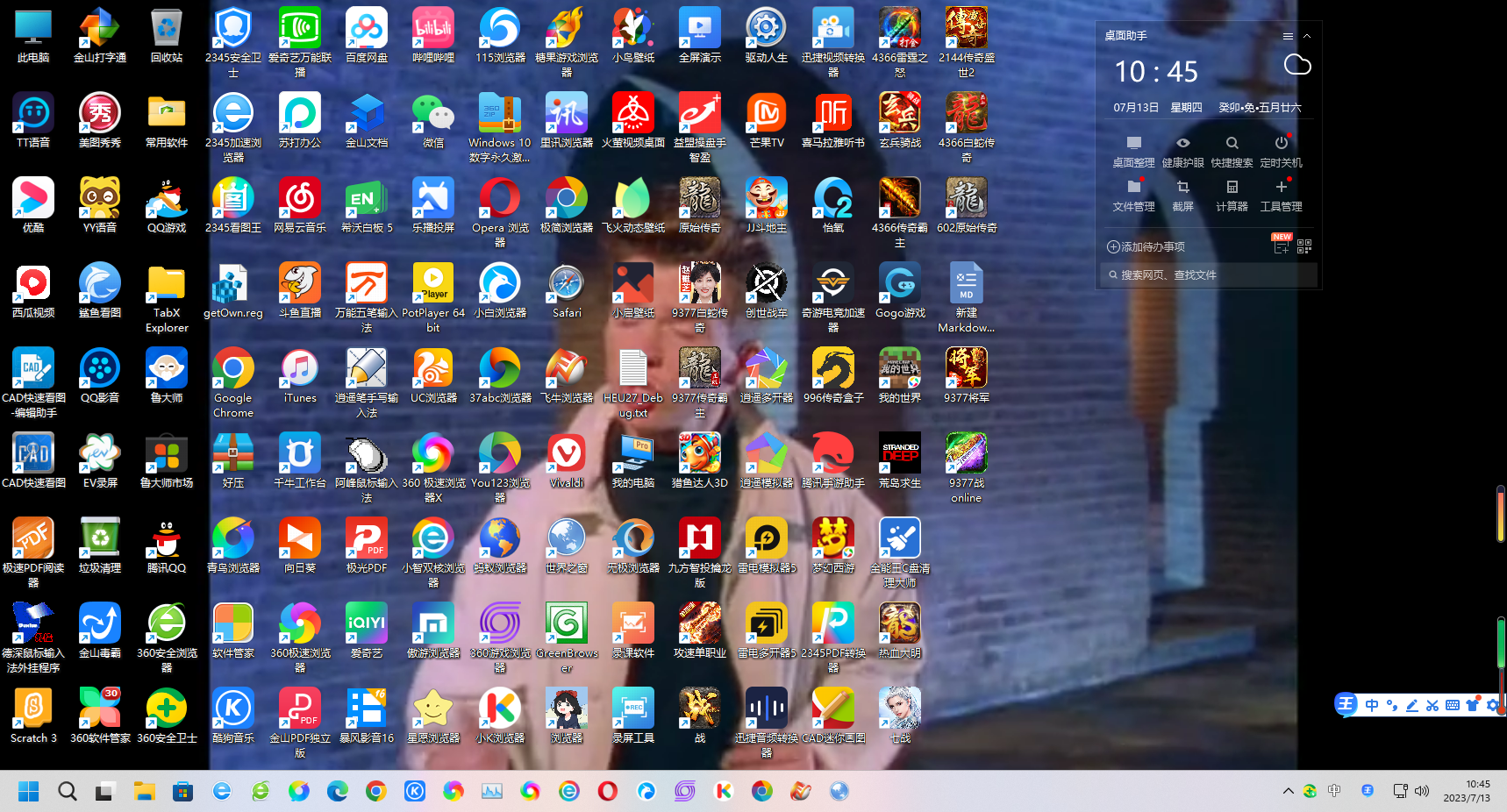Click the 截屏 screenshot tool in 桌面助手
Image resolution: width=1507 pixels, height=812 pixels.
point(1182,195)
